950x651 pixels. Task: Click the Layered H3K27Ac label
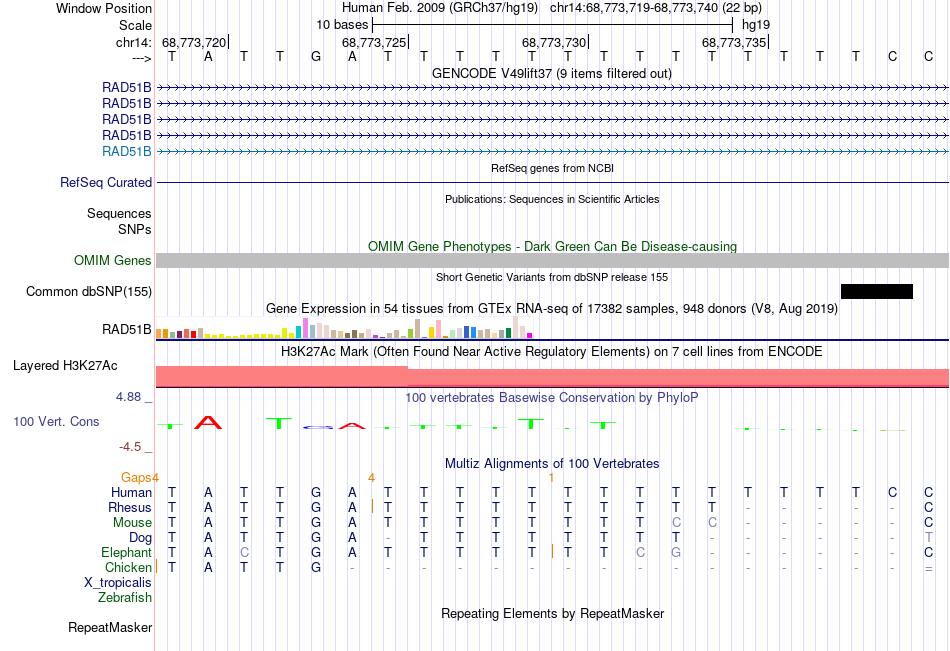pyautogui.click(x=65, y=366)
